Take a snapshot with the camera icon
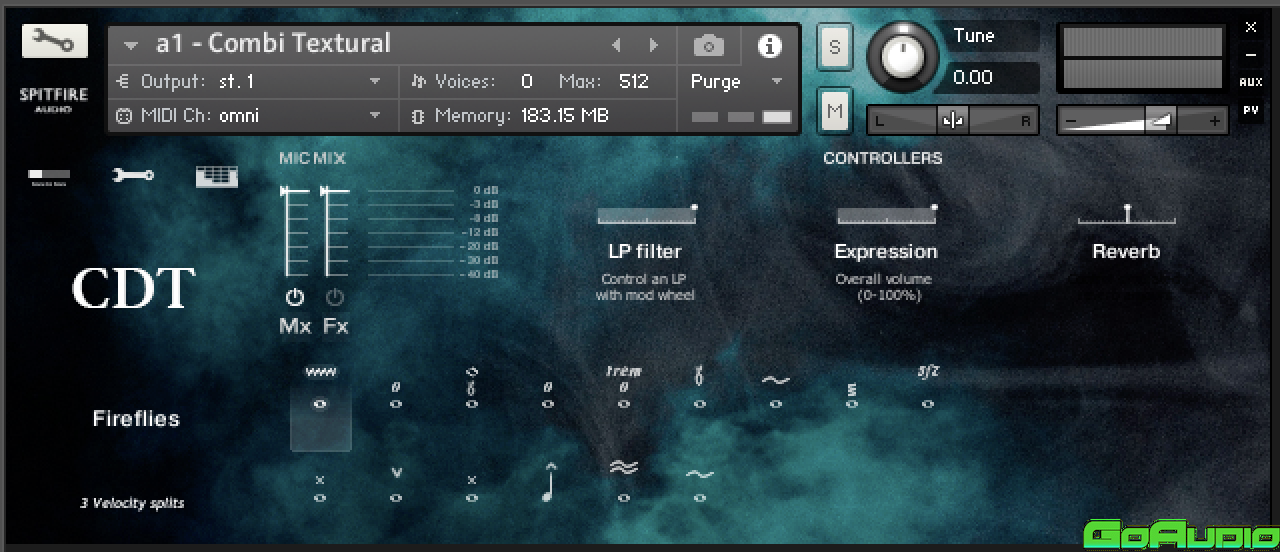Screen dimensions: 1280x552 click(708, 45)
